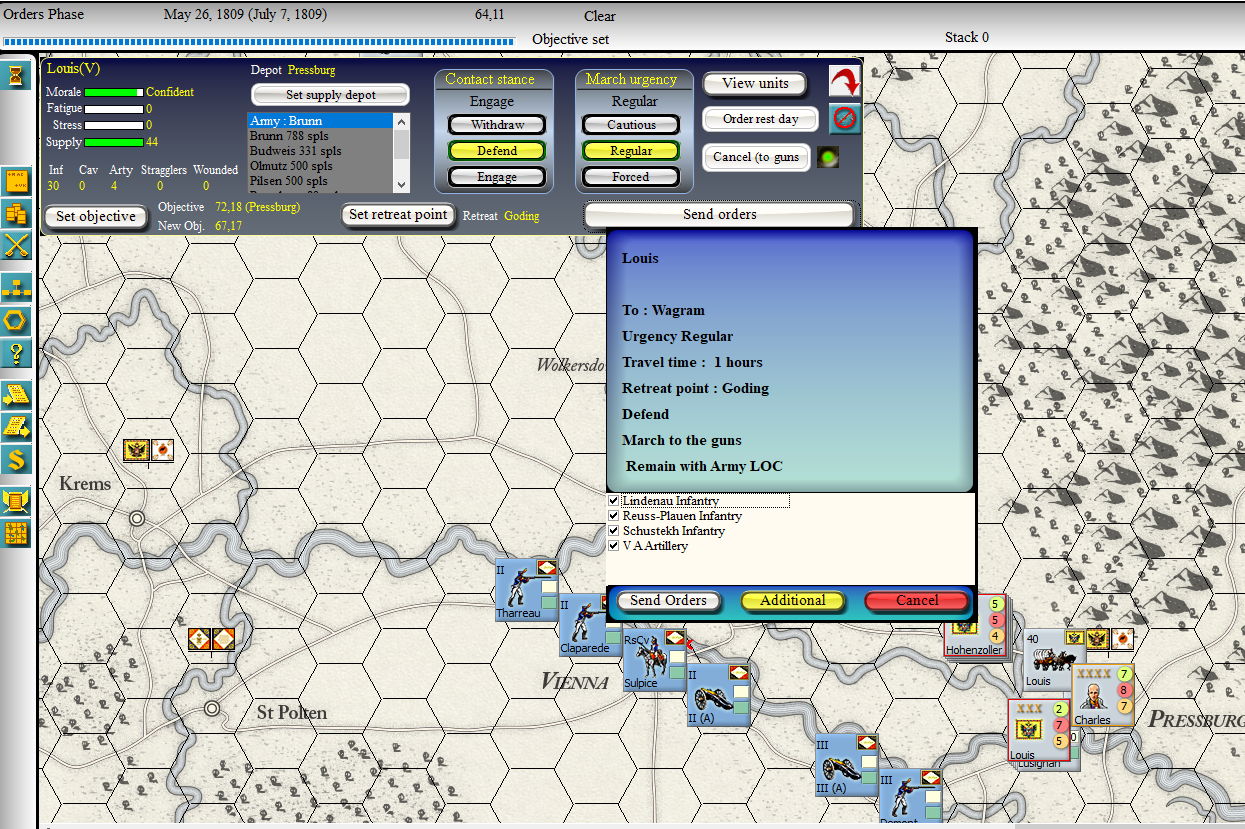Click the red curved arrow icon
Image resolution: width=1245 pixels, height=829 pixels.
click(845, 82)
